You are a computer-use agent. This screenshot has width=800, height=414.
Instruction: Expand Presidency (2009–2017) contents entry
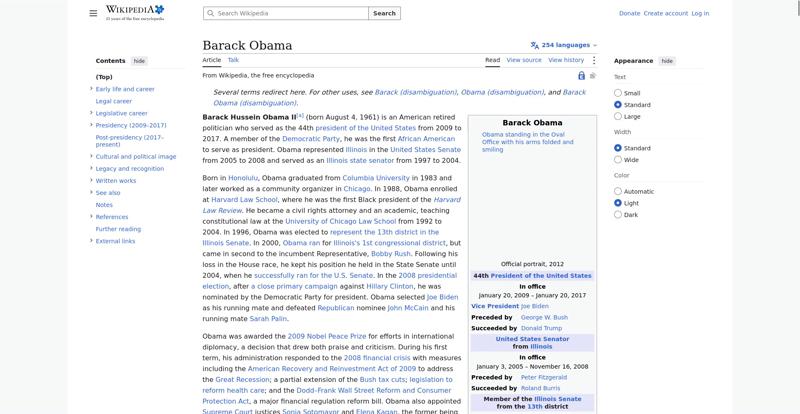pyautogui.click(x=91, y=125)
